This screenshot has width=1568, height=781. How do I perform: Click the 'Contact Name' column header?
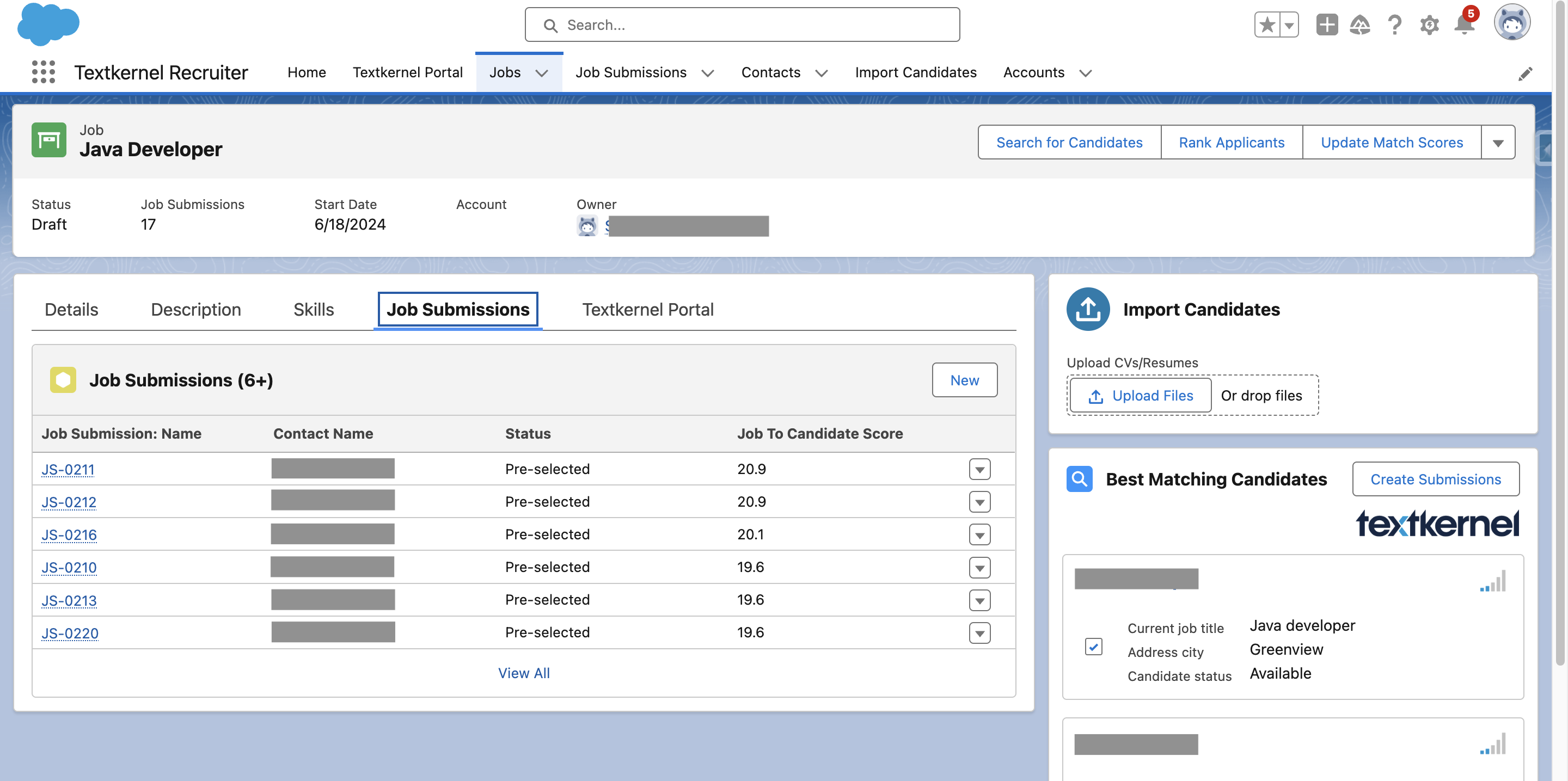[323, 433]
